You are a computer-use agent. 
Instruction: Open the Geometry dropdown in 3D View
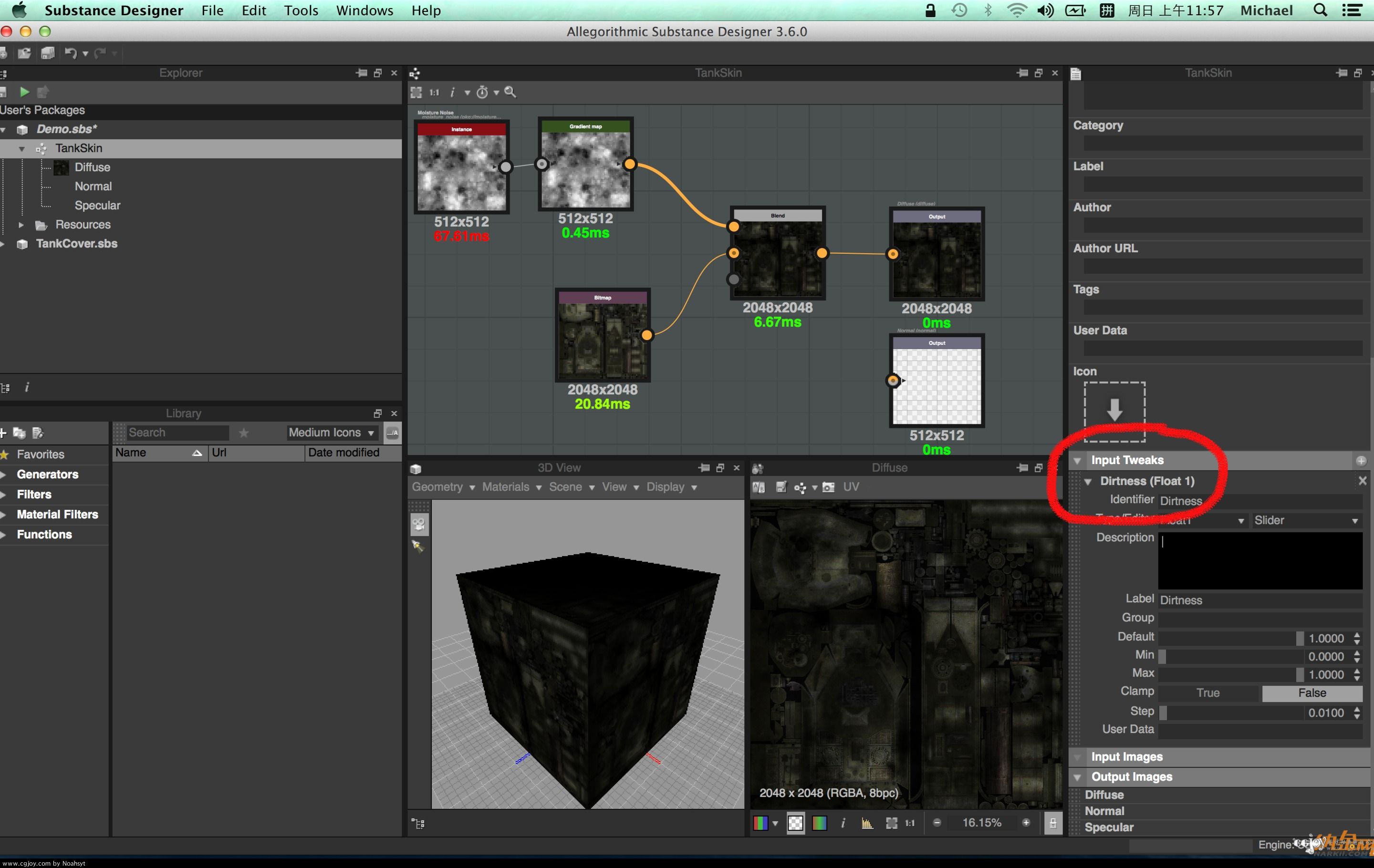[x=444, y=487]
